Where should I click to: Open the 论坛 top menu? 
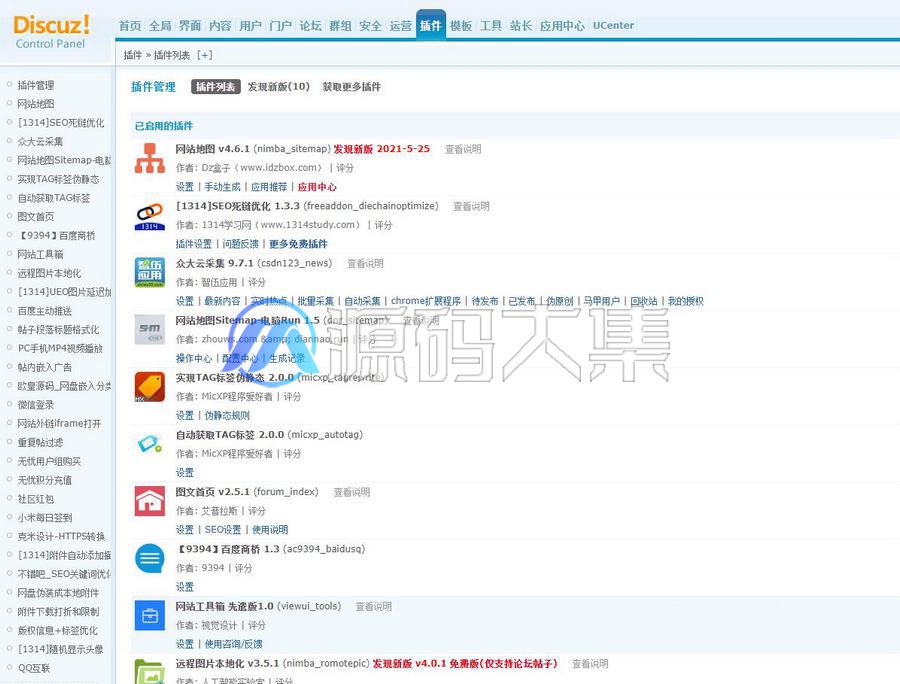pyautogui.click(x=311, y=26)
